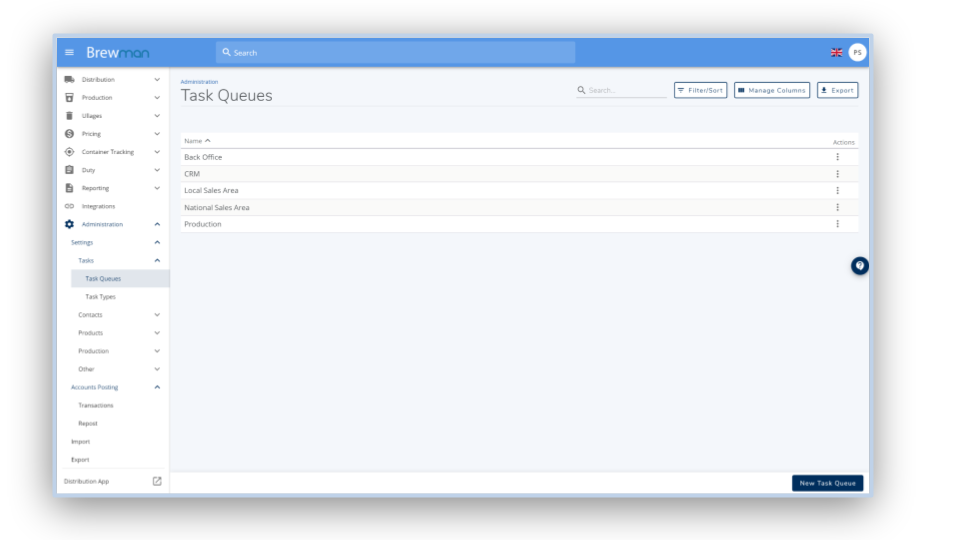
Task: Open actions menu for Production queue row
Action: tap(838, 224)
